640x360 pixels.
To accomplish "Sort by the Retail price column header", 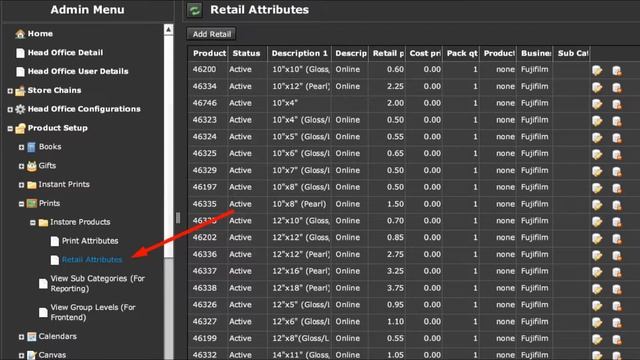I will (387, 53).
